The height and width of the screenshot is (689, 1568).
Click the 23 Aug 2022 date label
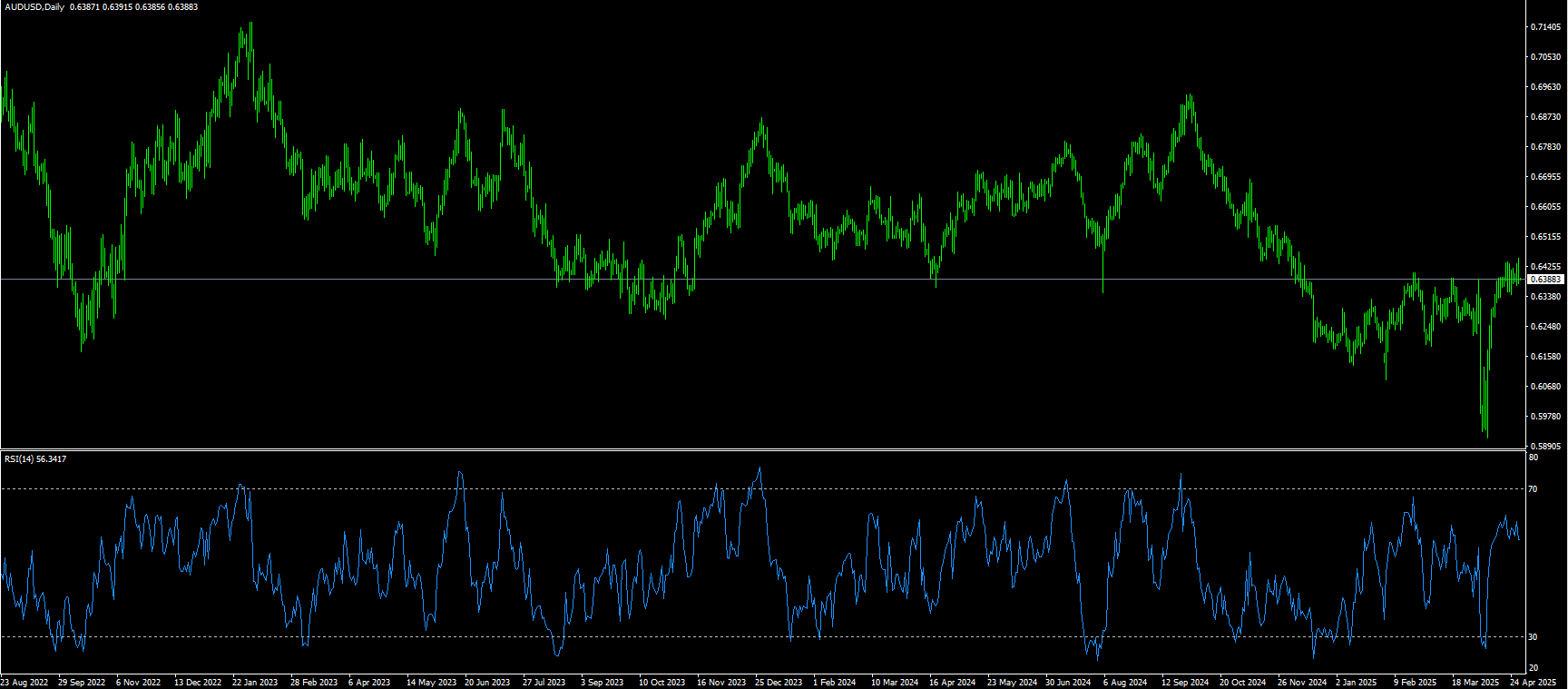pos(24,682)
